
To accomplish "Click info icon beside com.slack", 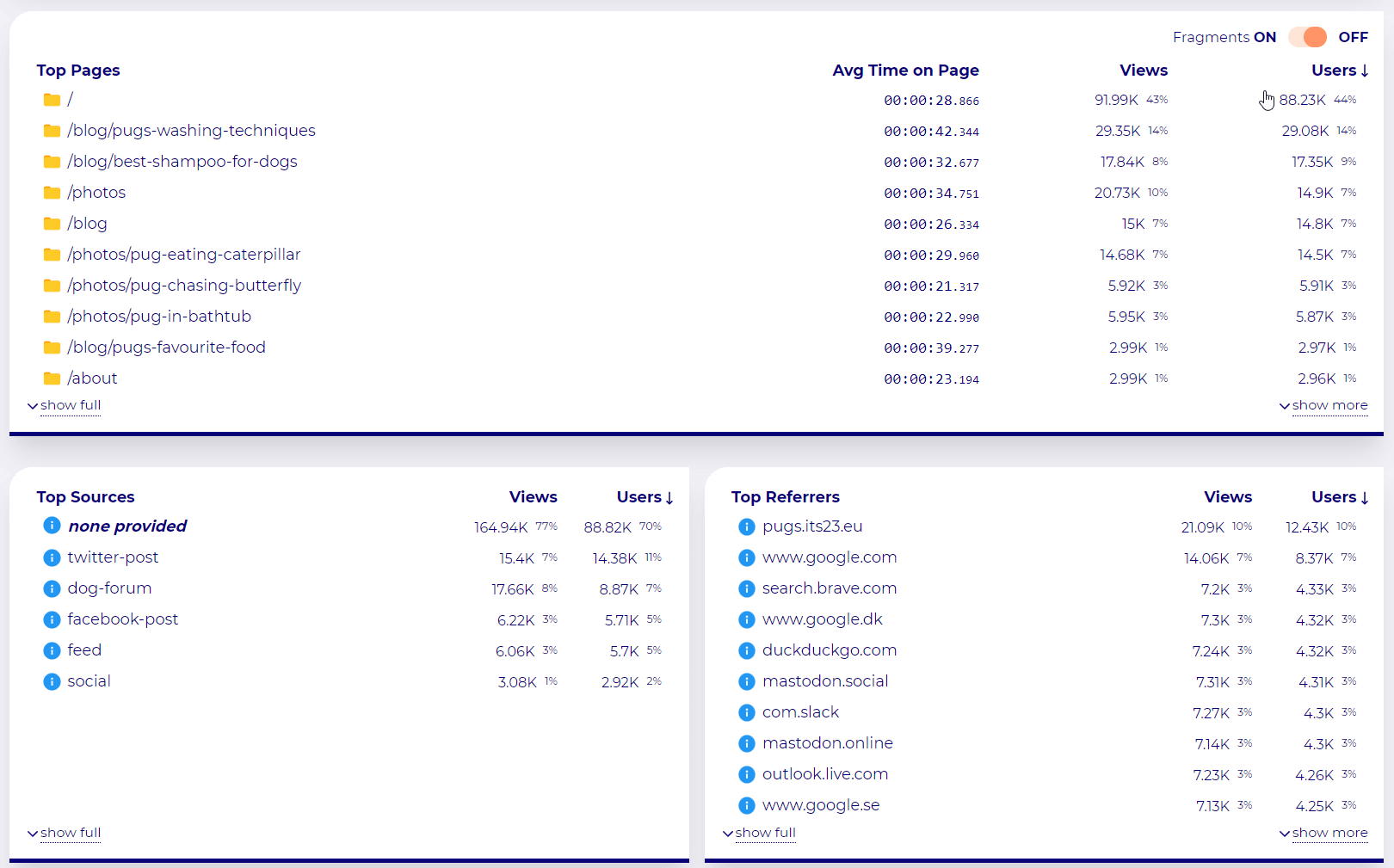I will click(x=747, y=712).
